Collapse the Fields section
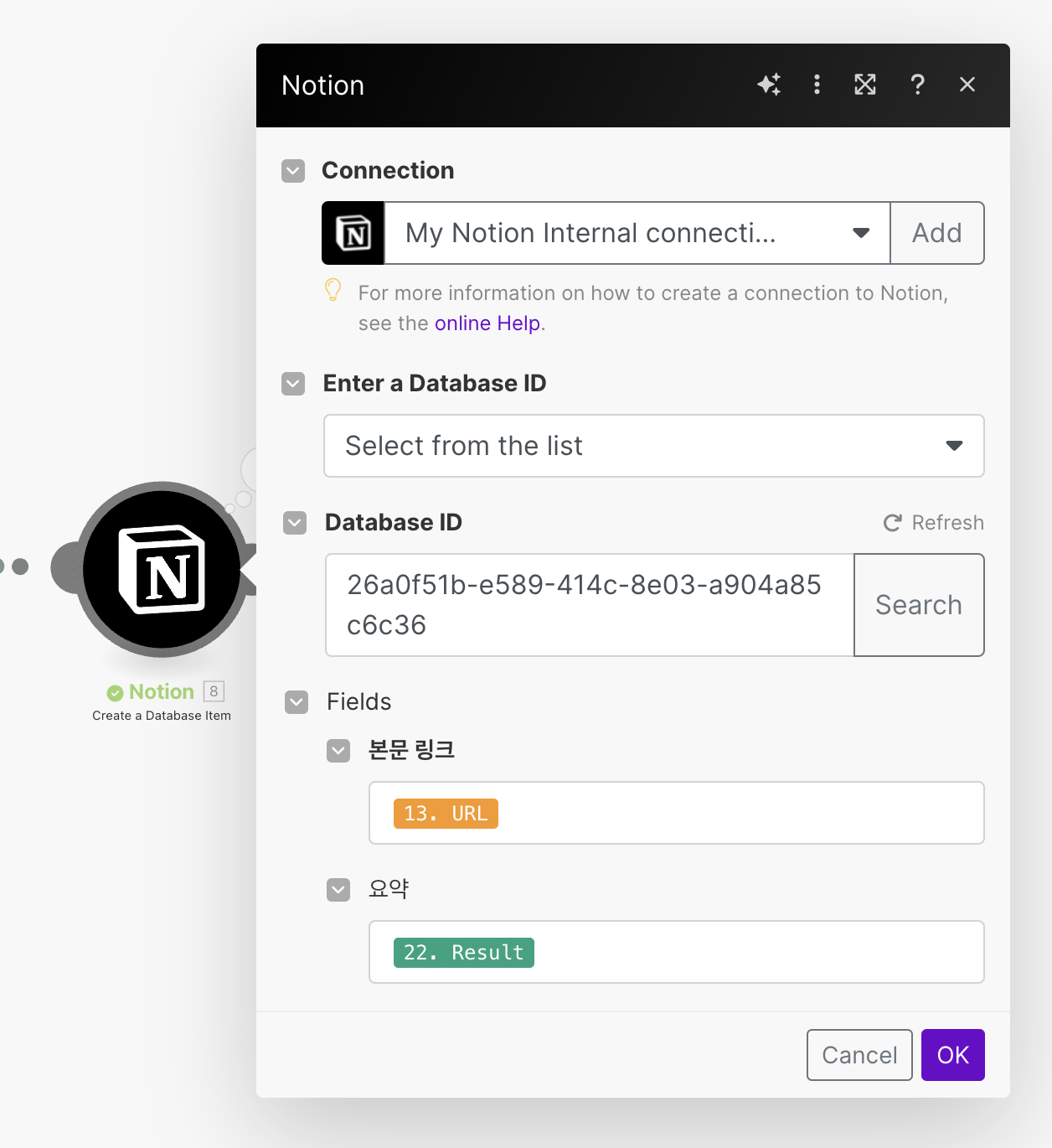1052x1148 pixels. [x=296, y=702]
